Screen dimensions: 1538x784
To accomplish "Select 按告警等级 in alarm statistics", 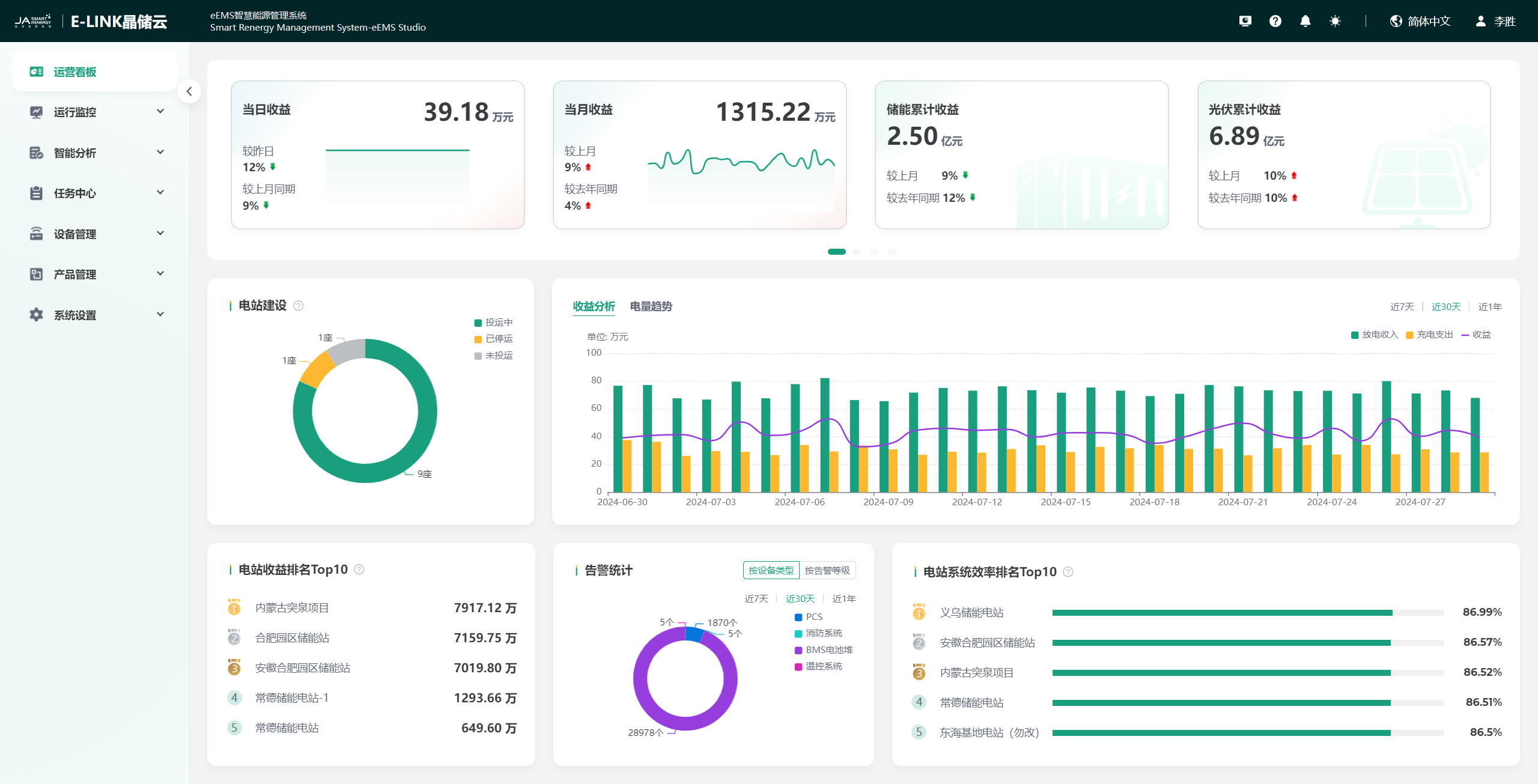I will 827,570.
